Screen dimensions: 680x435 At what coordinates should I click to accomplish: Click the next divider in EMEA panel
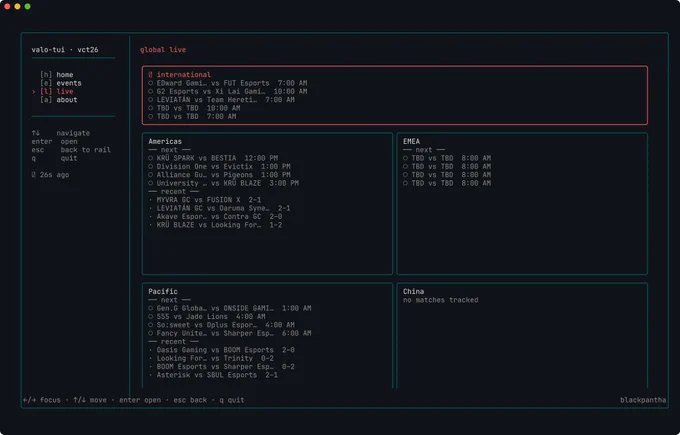point(424,150)
